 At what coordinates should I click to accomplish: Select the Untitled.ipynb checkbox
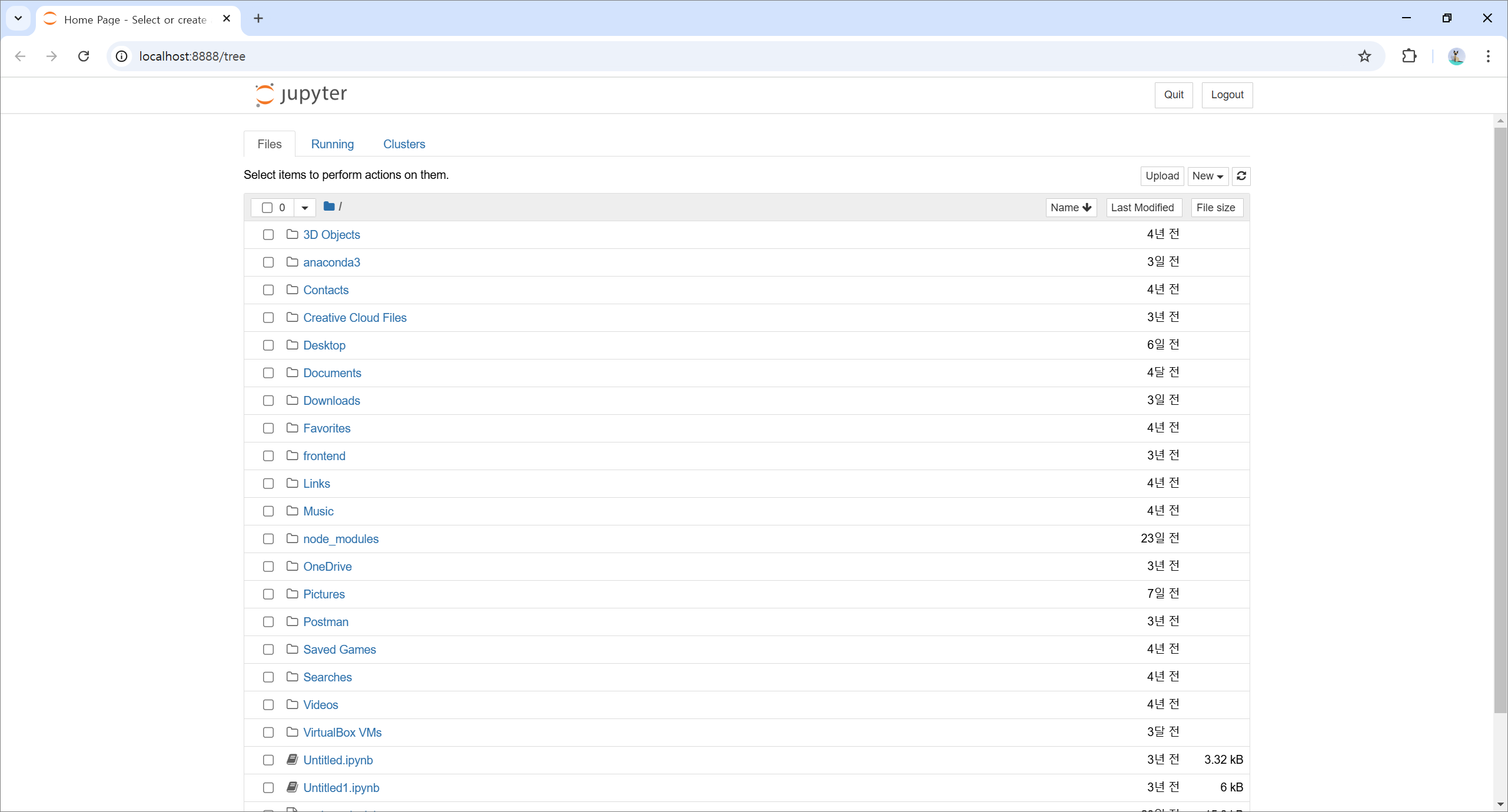(268, 760)
